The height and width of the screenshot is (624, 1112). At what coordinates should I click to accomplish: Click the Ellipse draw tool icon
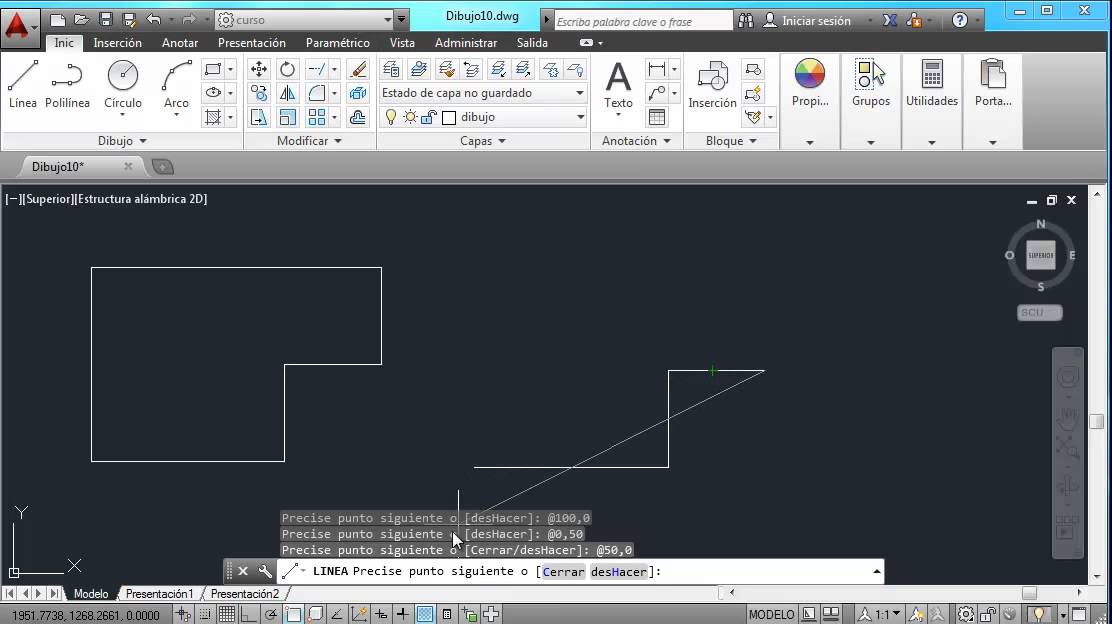pyautogui.click(x=213, y=93)
